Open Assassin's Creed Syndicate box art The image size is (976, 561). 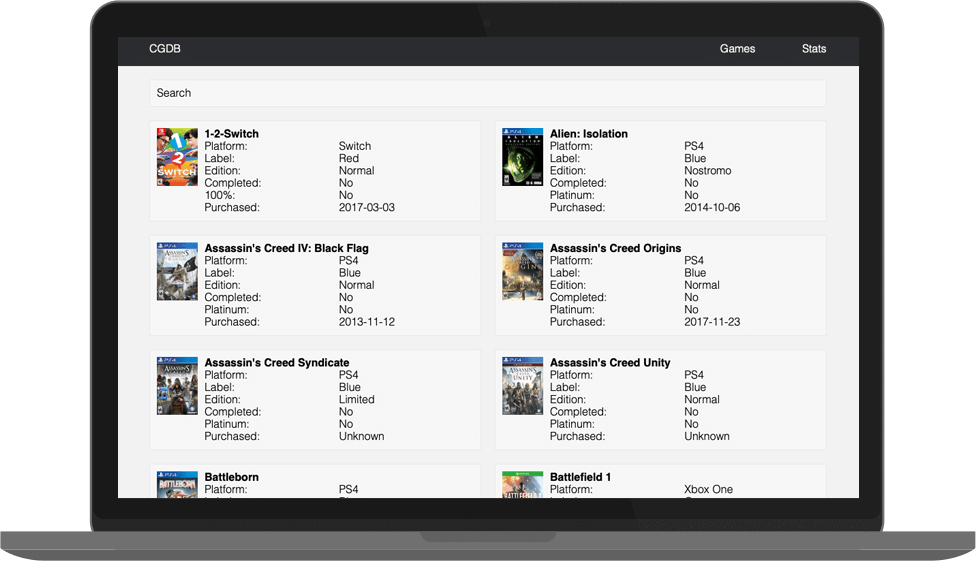click(x=177, y=386)
